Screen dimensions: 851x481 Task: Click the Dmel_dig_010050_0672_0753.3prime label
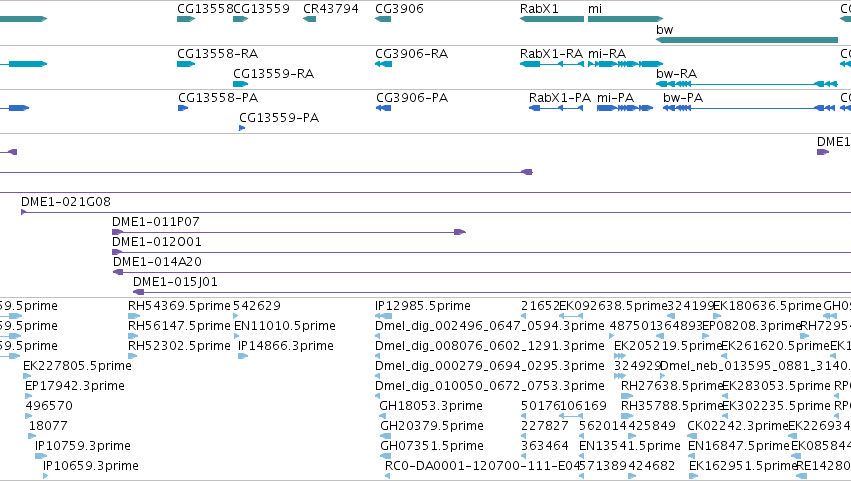[490, 387]
